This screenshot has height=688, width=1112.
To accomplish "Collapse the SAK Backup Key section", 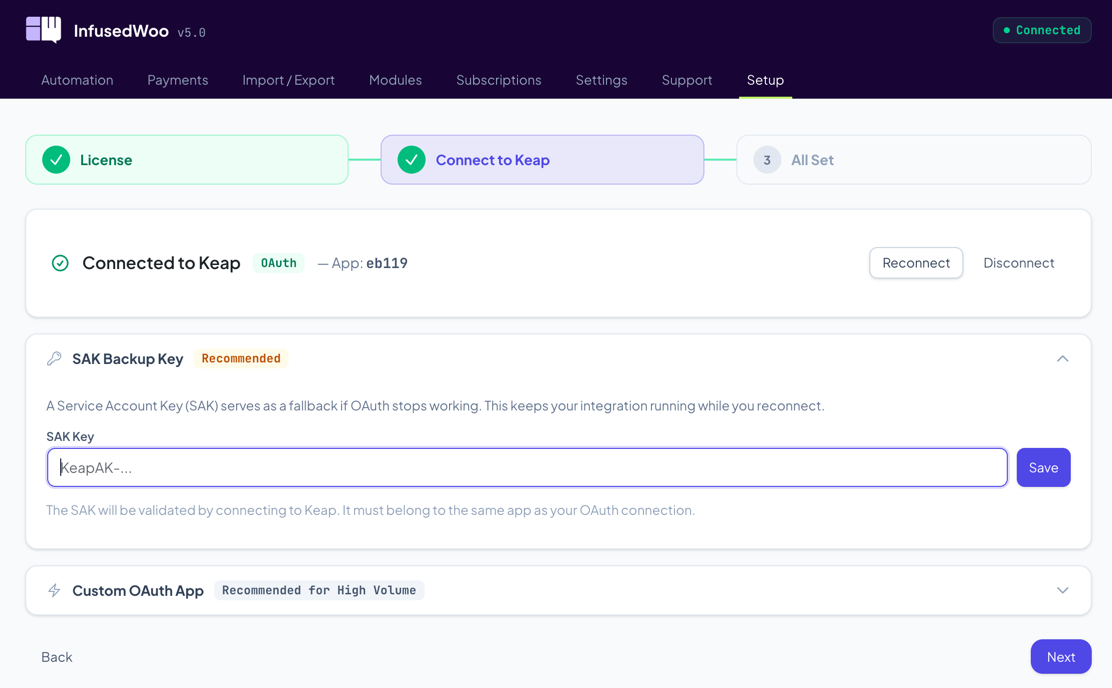I will point(1062,359).
